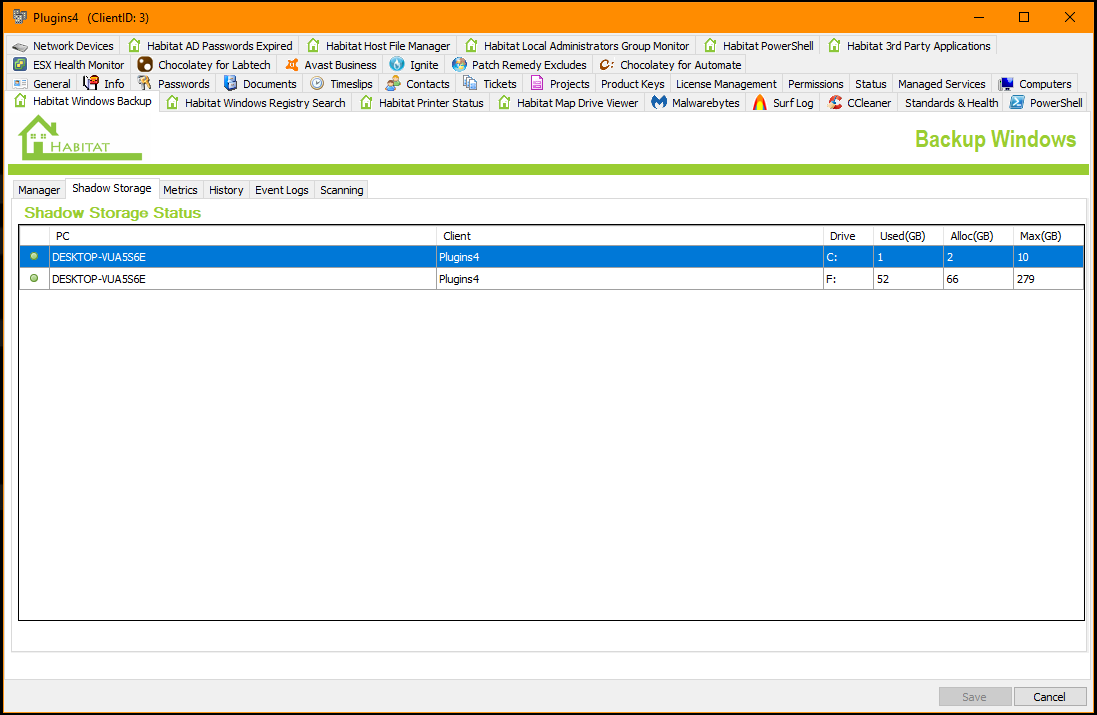Click the Malwarebytes tab icon

[659, 103]
